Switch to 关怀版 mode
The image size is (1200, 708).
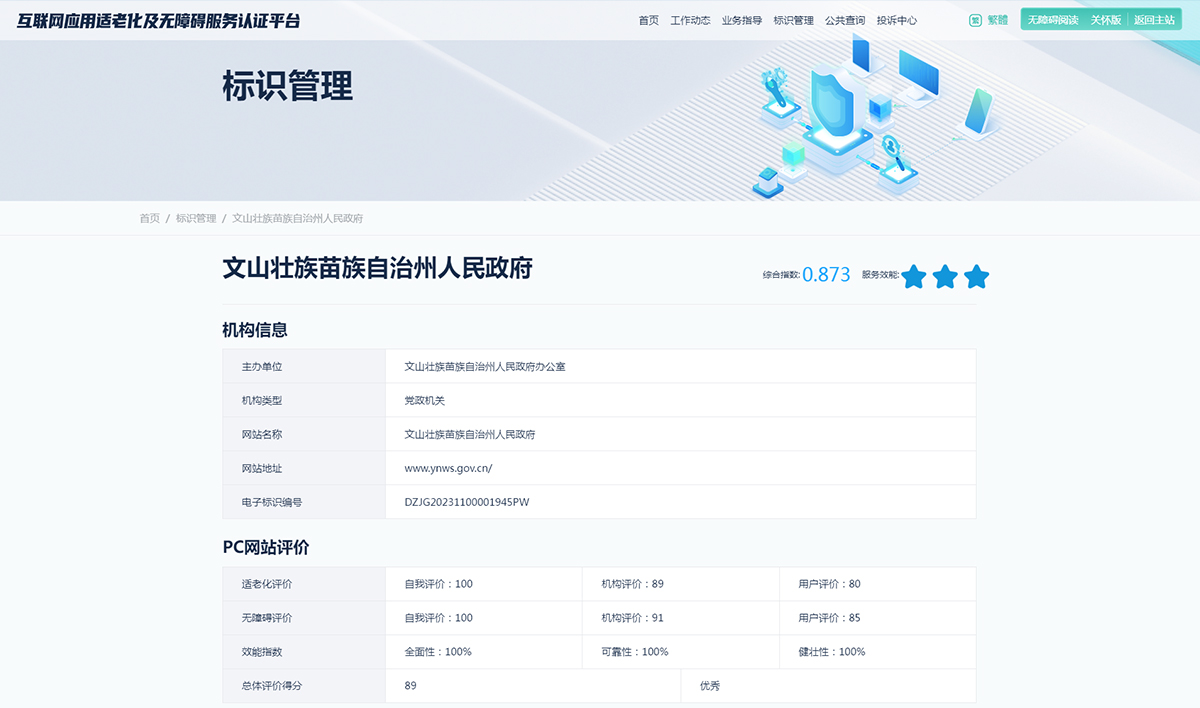pos(1106,20)
